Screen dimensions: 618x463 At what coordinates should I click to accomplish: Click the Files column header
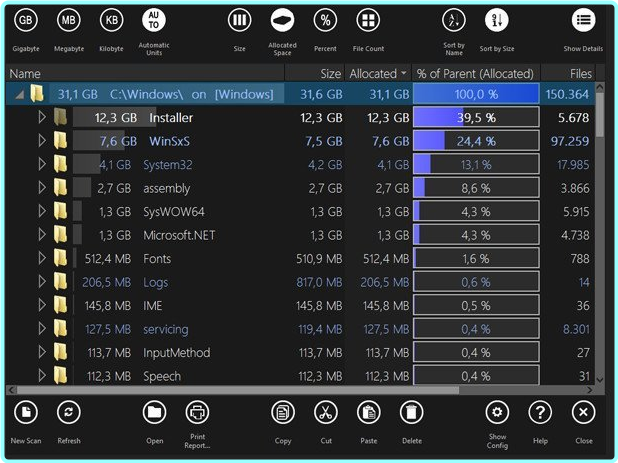click(x=580, y=73)
